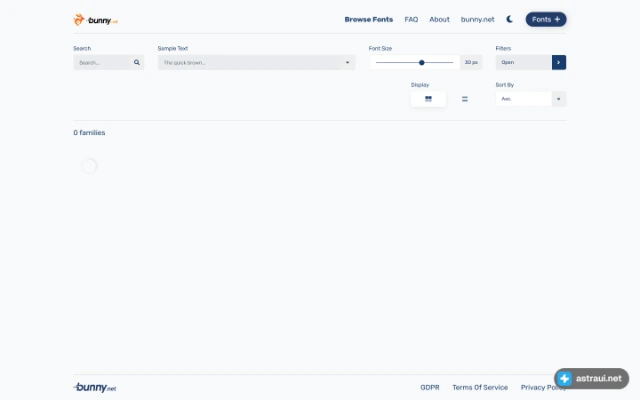The image size is (640, 400).
Task: Open the Fonts + selection button
Action: coord(546,19)
